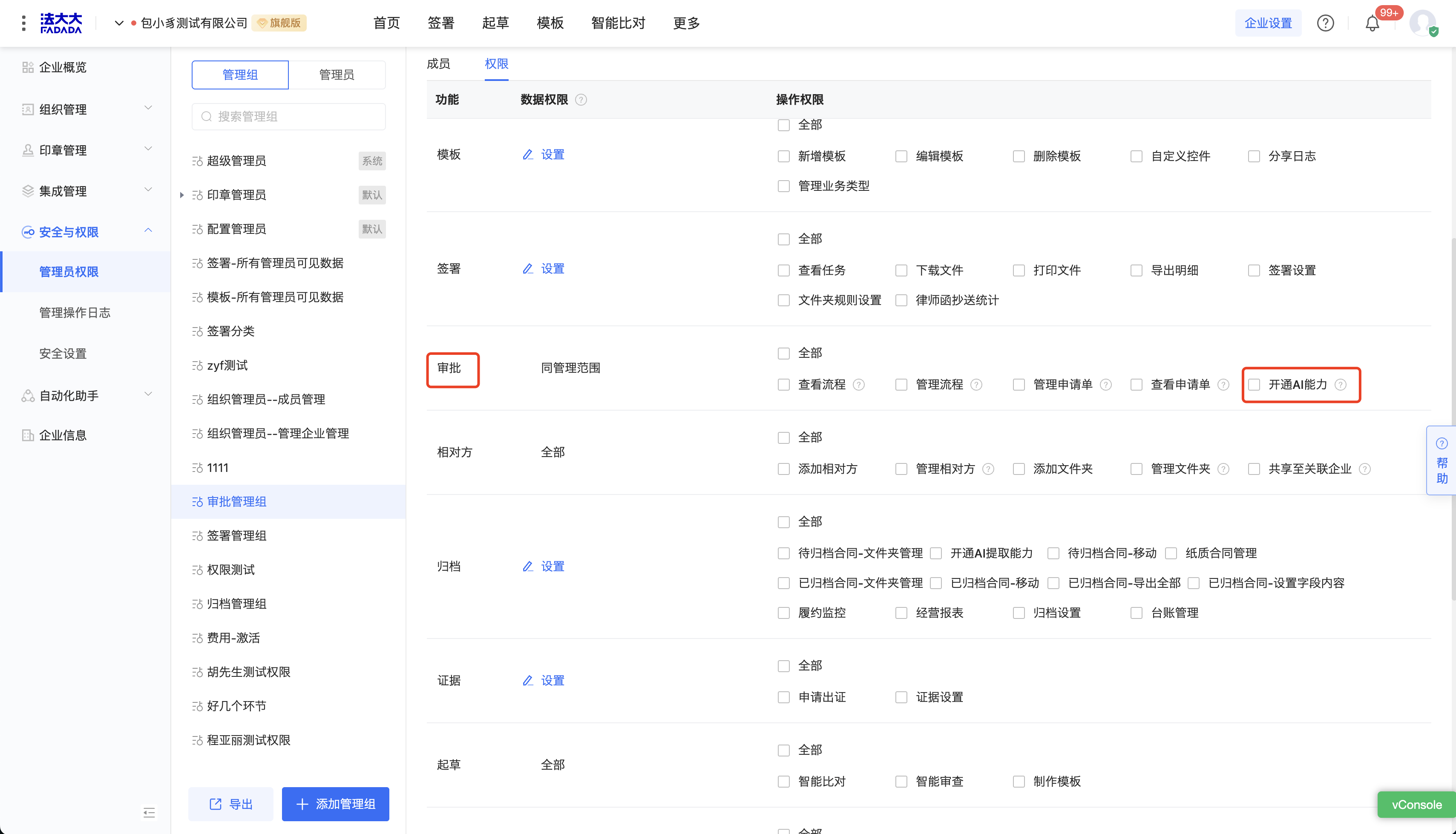This screenshot has width=1456, height=834.
Task: Click the sidebar collapse icon at bottom left
Action: tap(149, 812)
